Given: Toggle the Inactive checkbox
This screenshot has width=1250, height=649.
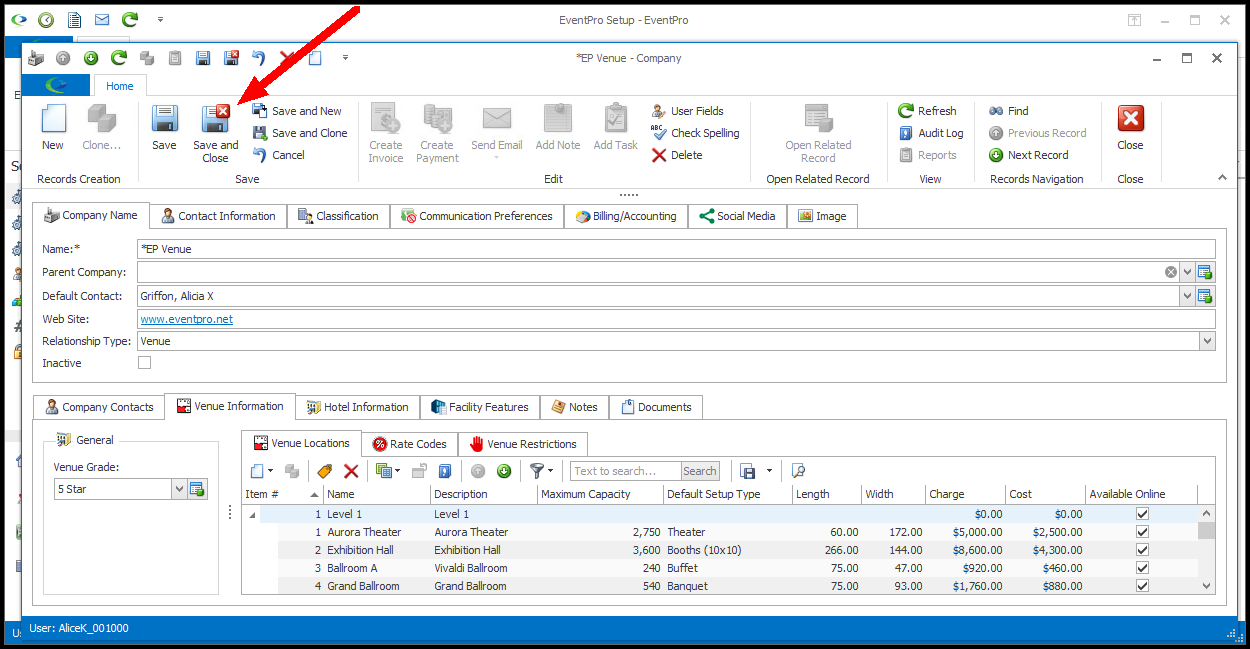Looking at the screenshot, I should click(x=144, y=363).
